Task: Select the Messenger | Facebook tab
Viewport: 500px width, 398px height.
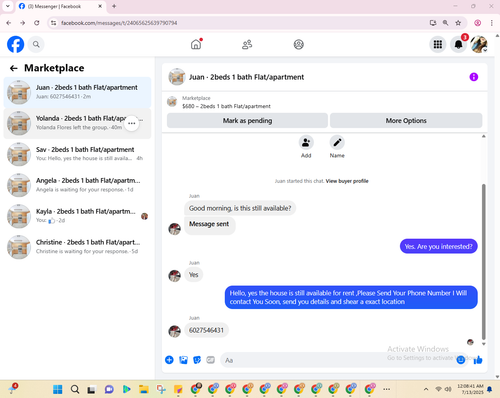Action: tap(60, 6)
